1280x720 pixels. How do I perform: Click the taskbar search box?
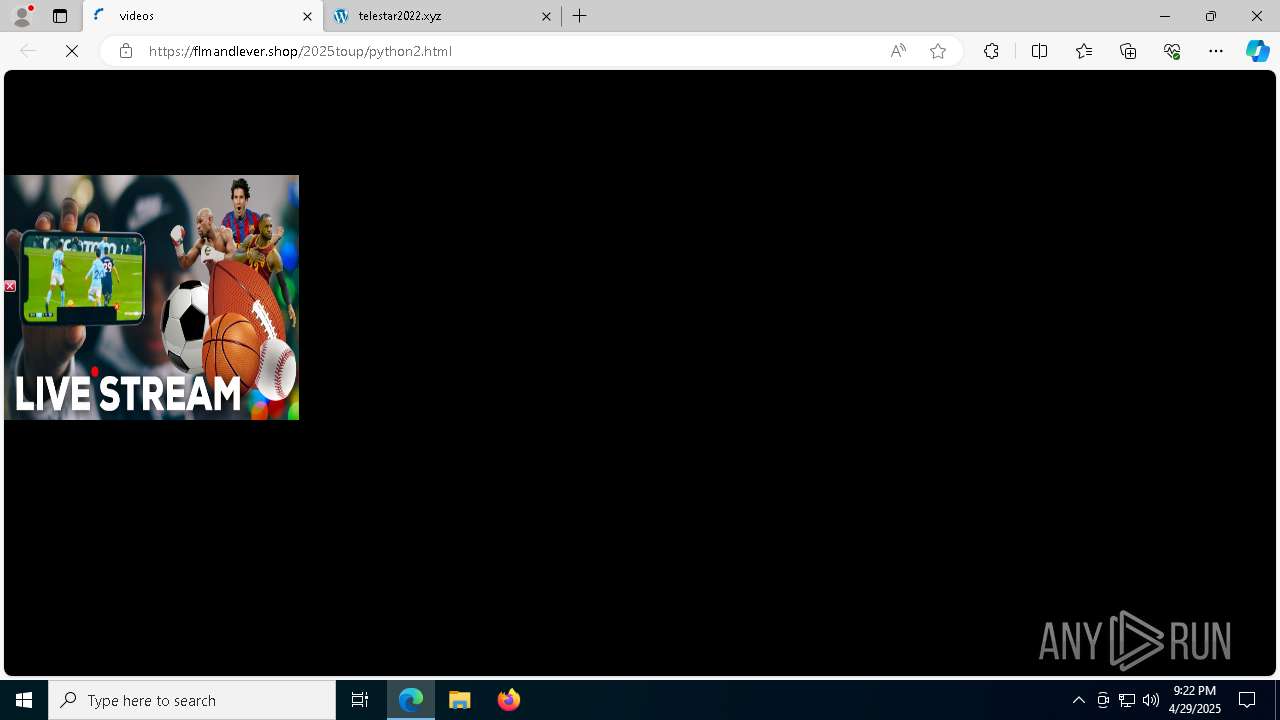[192, 700]
